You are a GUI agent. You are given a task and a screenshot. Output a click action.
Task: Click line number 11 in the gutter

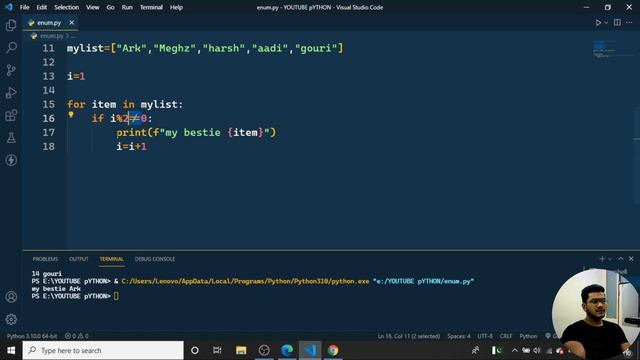tap(48, 48)
